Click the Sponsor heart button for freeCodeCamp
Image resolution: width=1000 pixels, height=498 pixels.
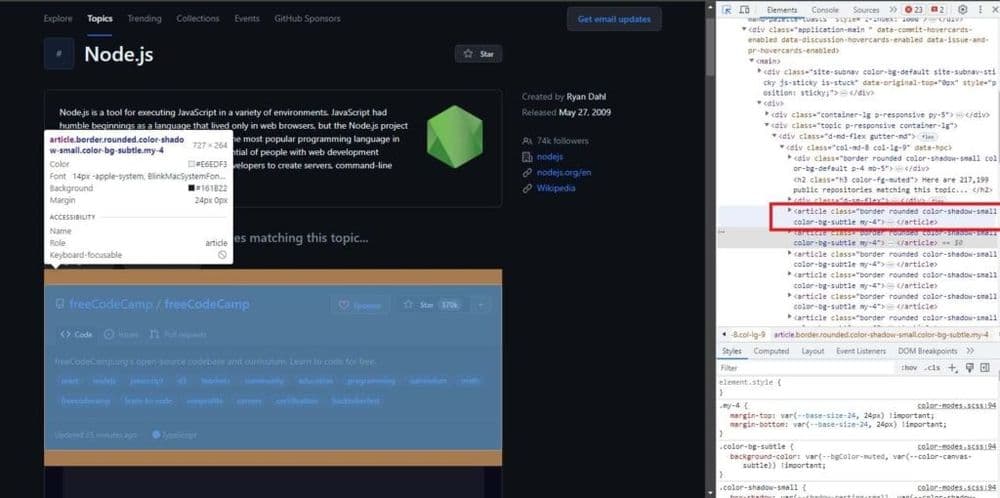[x=360, y=305]
